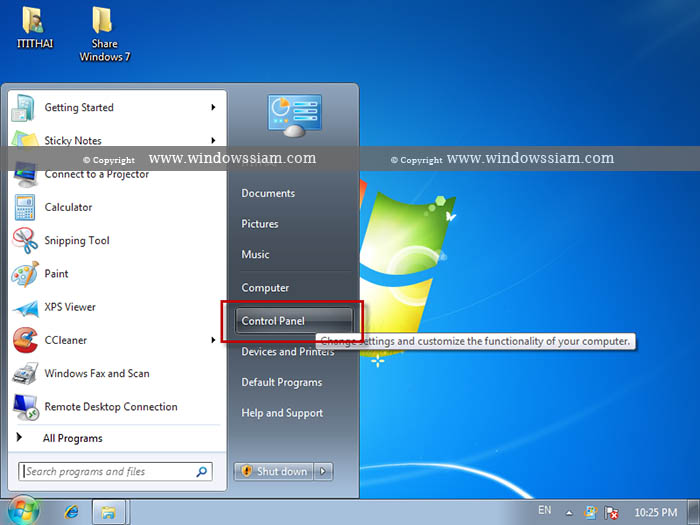Open Documents from Start menu
The height and width of the screenshot is (525, 700).
[268, 193]
